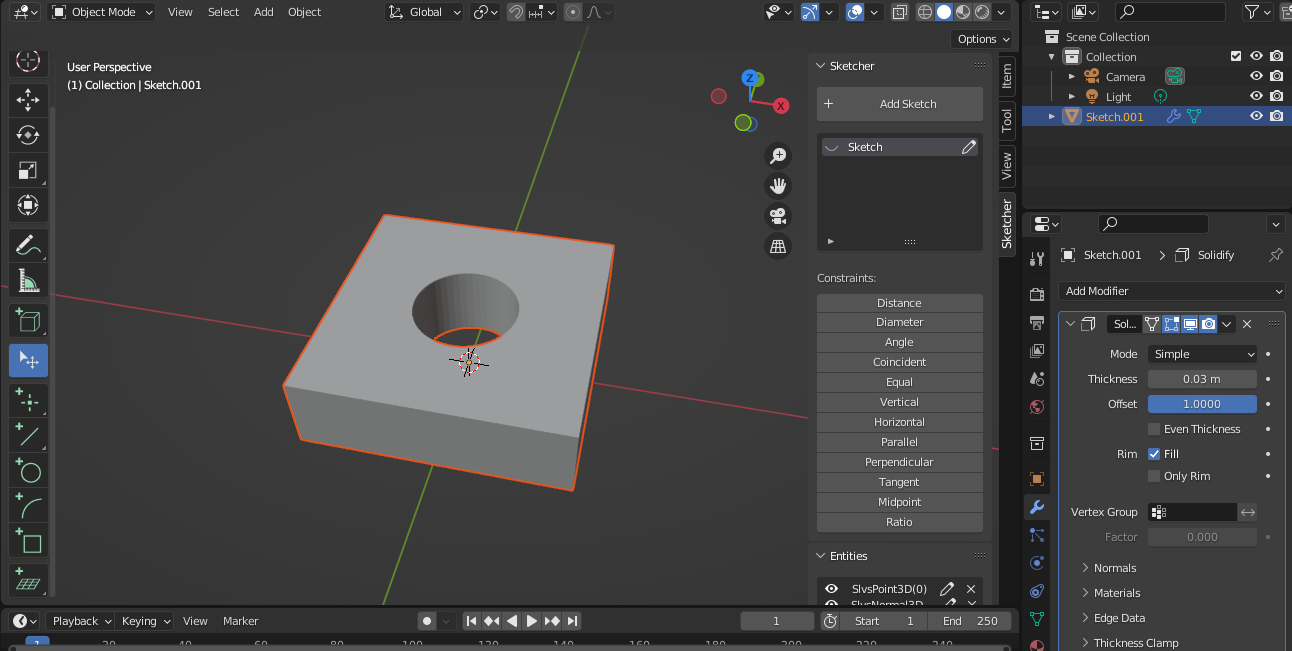Open the Solidify Mode Simple dropdown
This screenshot has width=1292, height=651.
pyautogui.click(x=1202, y=354)
